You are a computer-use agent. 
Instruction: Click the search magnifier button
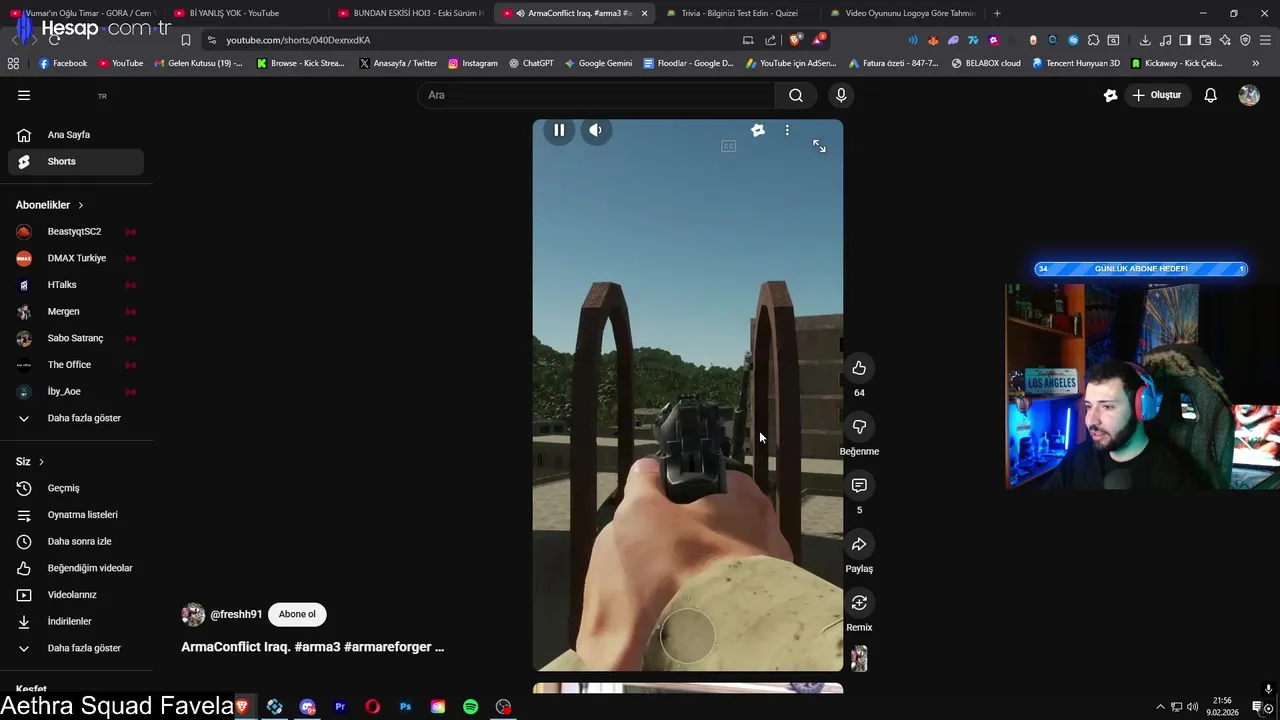(796, 95)
